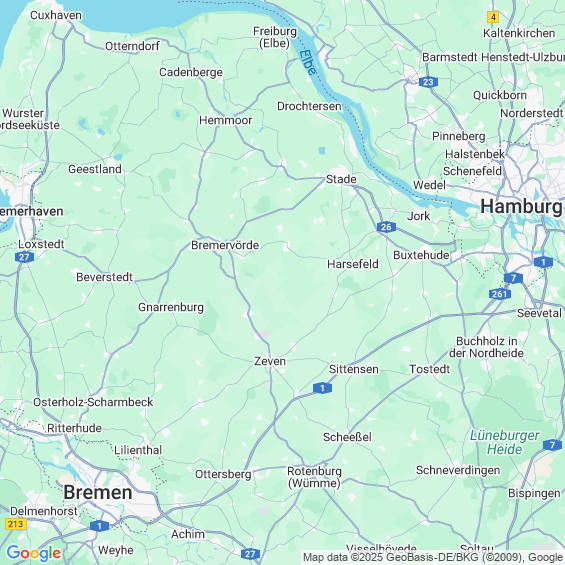This screenshot has width=565, height=565.
Task: Click the yellow 213 road shield near Delmenhorst
Action: [15, 524]
